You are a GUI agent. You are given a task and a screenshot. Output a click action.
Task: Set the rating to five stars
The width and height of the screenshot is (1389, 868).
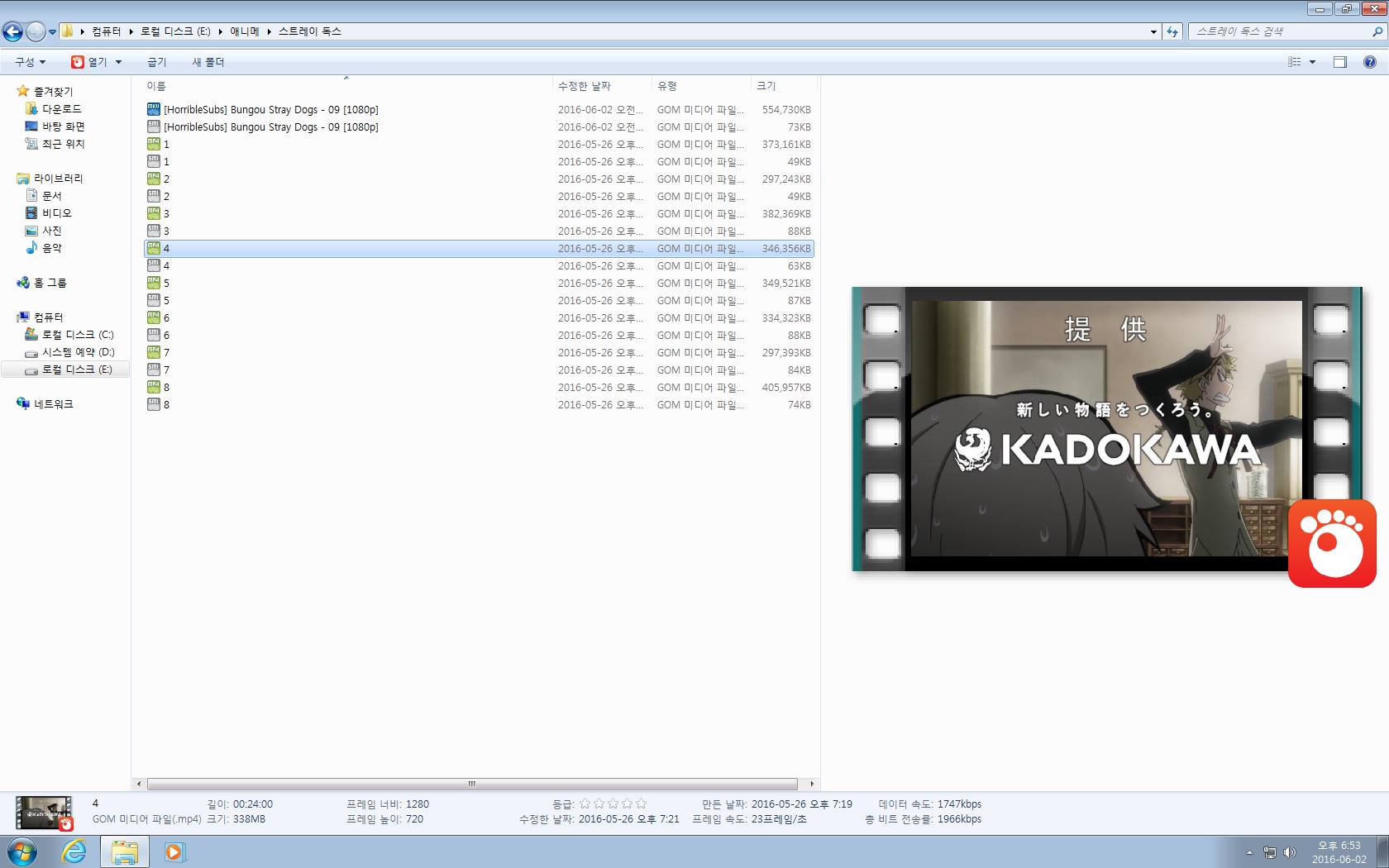[641, 804]
